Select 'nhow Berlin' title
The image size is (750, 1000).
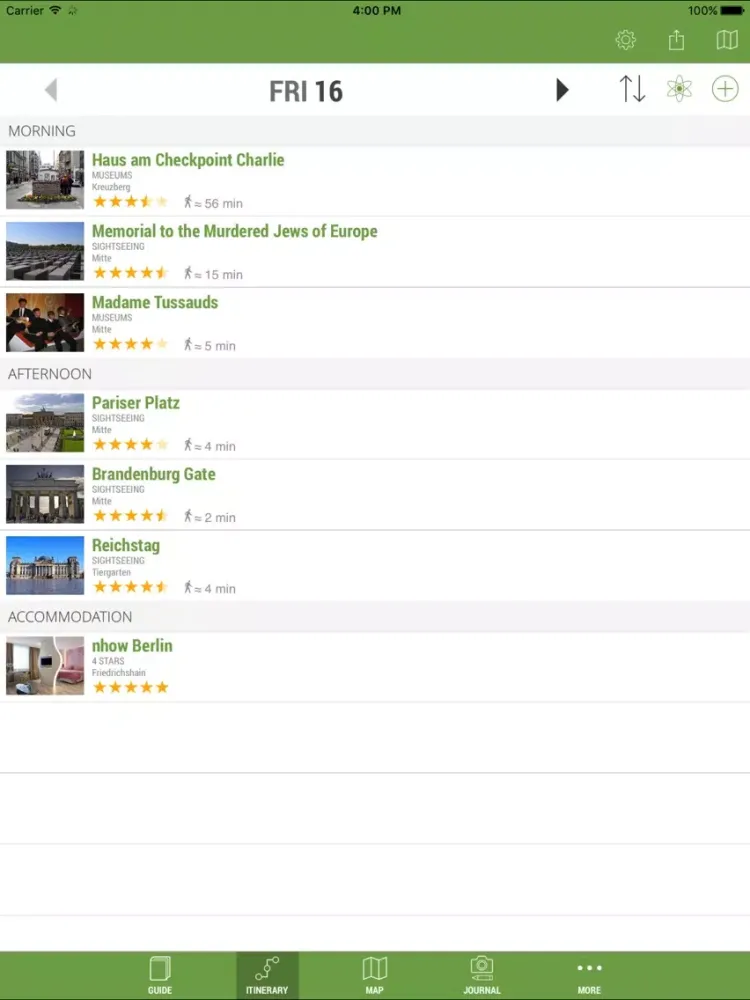click(x=132, y=646)
